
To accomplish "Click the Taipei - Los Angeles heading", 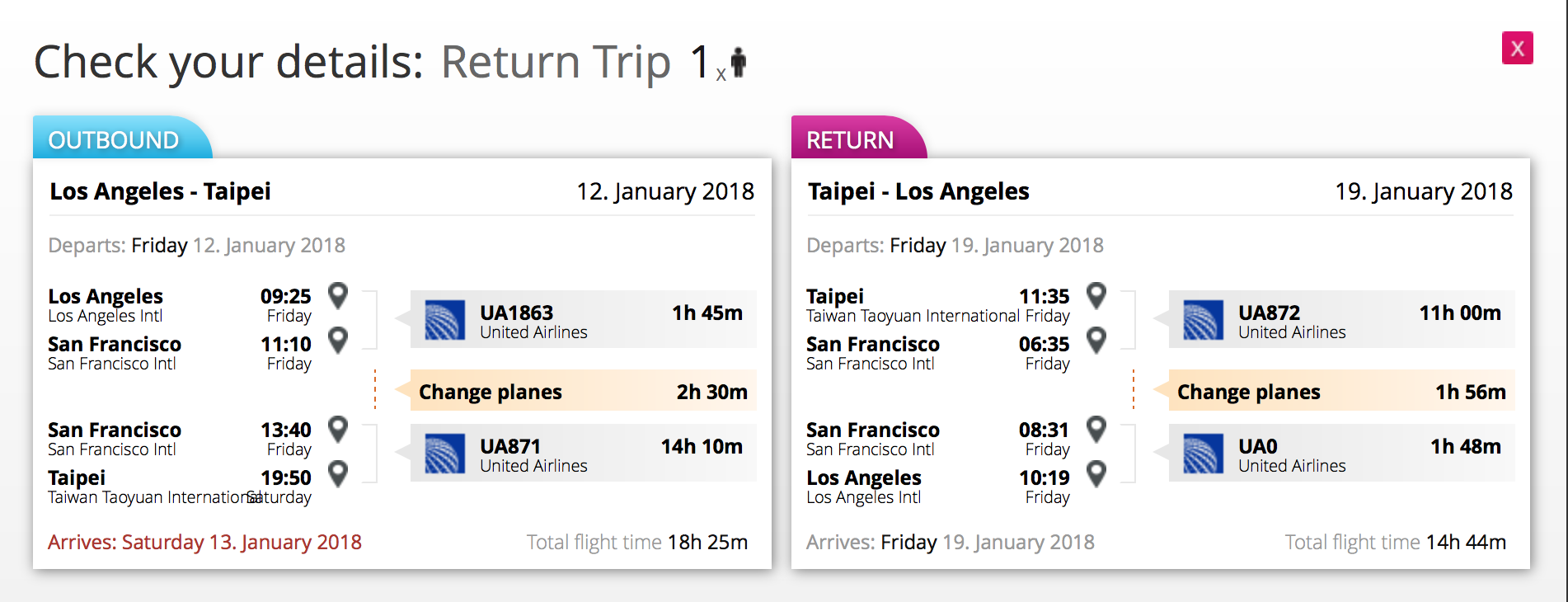I will (x=918, y=191).
